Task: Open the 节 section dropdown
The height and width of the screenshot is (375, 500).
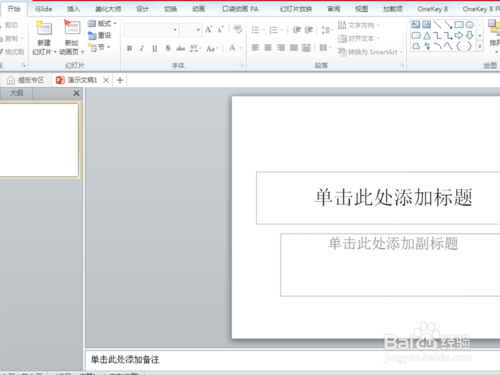Action: 99,47
